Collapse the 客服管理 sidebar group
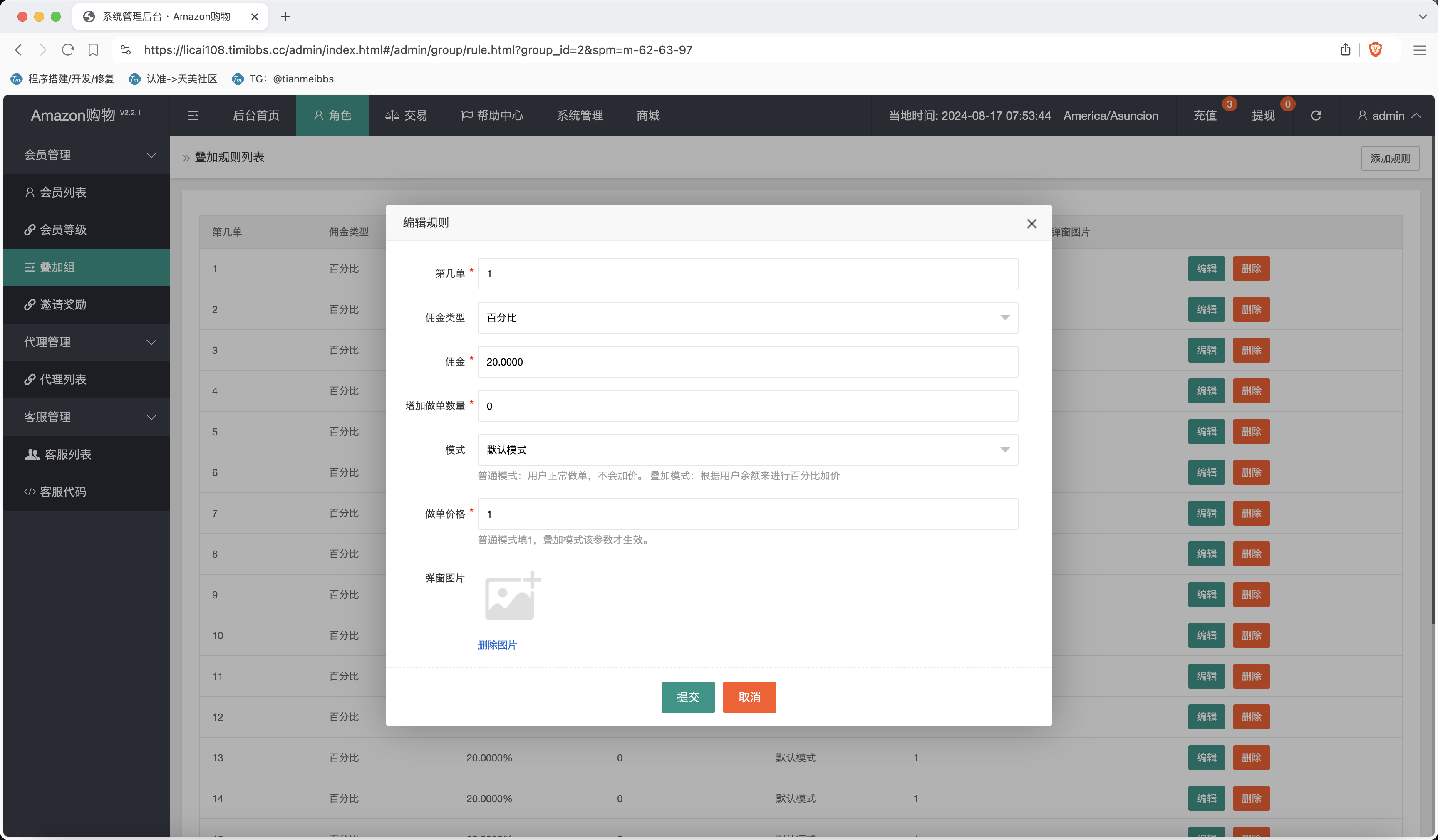 tap(86, 417)
